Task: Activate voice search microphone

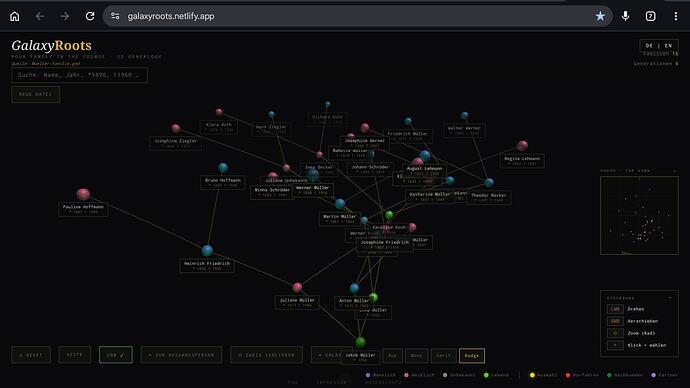Action: (x=625, y=16)
